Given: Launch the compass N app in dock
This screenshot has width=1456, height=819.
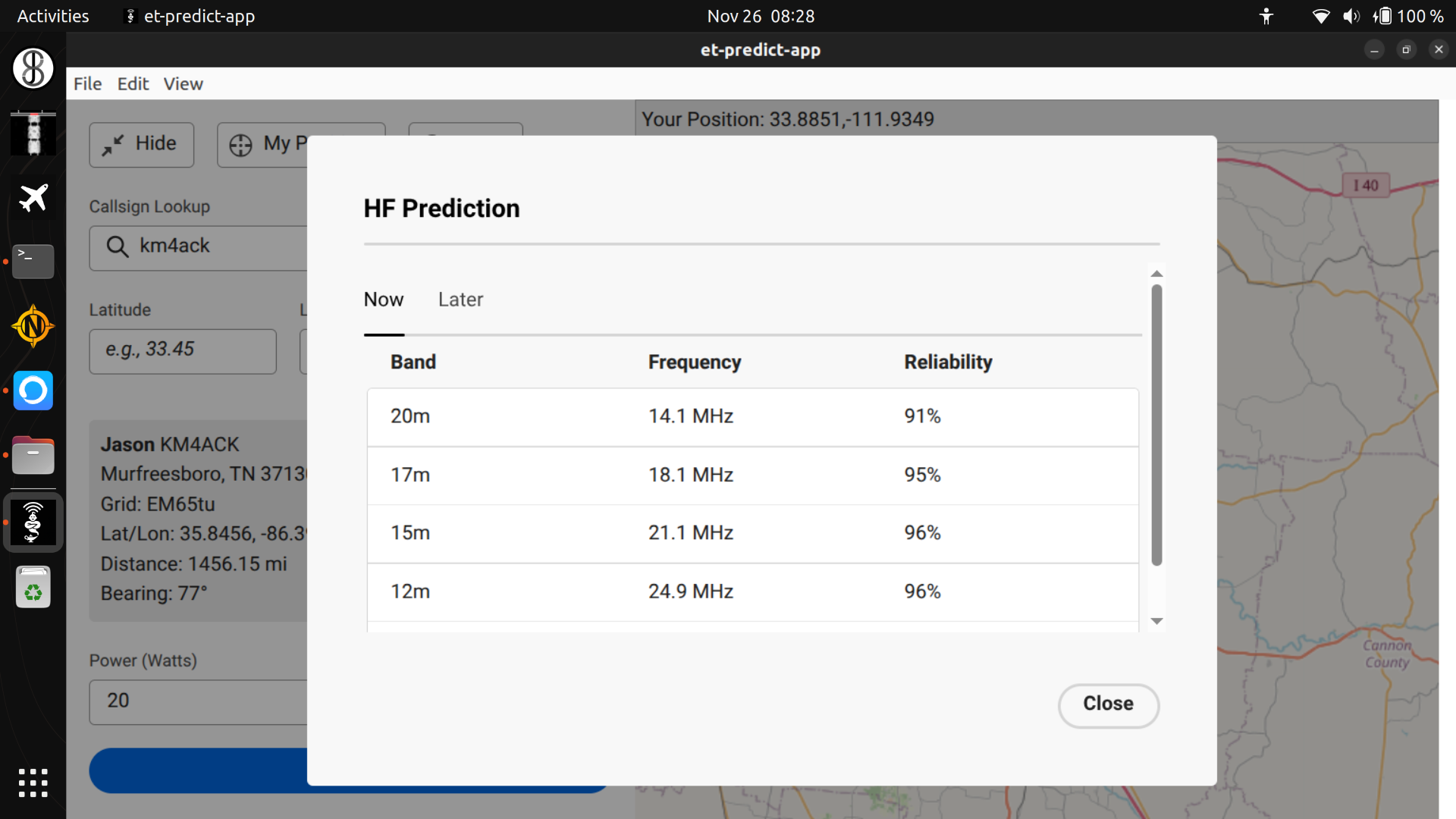Looking at the screenshot, I should coord(33,326).
